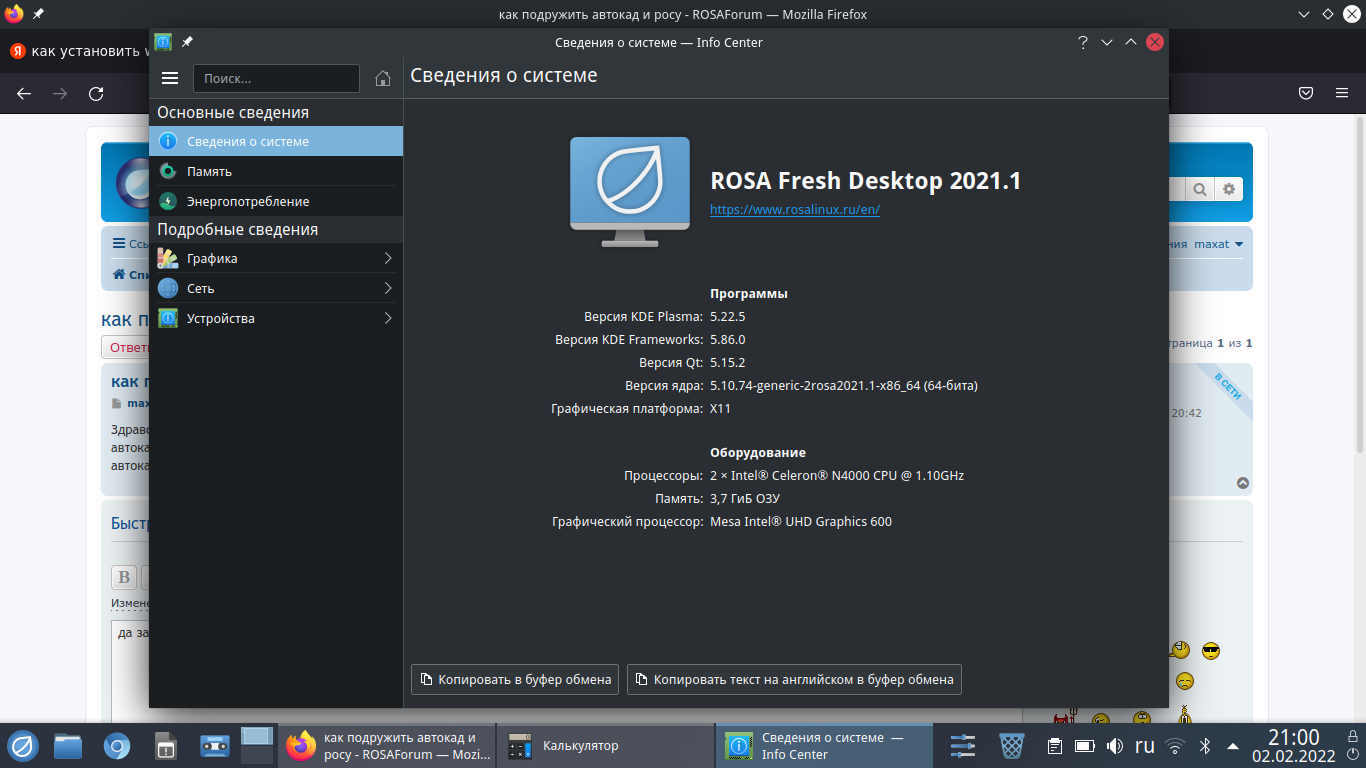Screen dimensions: 1366x768
Task: Open the volume tray control
Action: [1115, 746]
